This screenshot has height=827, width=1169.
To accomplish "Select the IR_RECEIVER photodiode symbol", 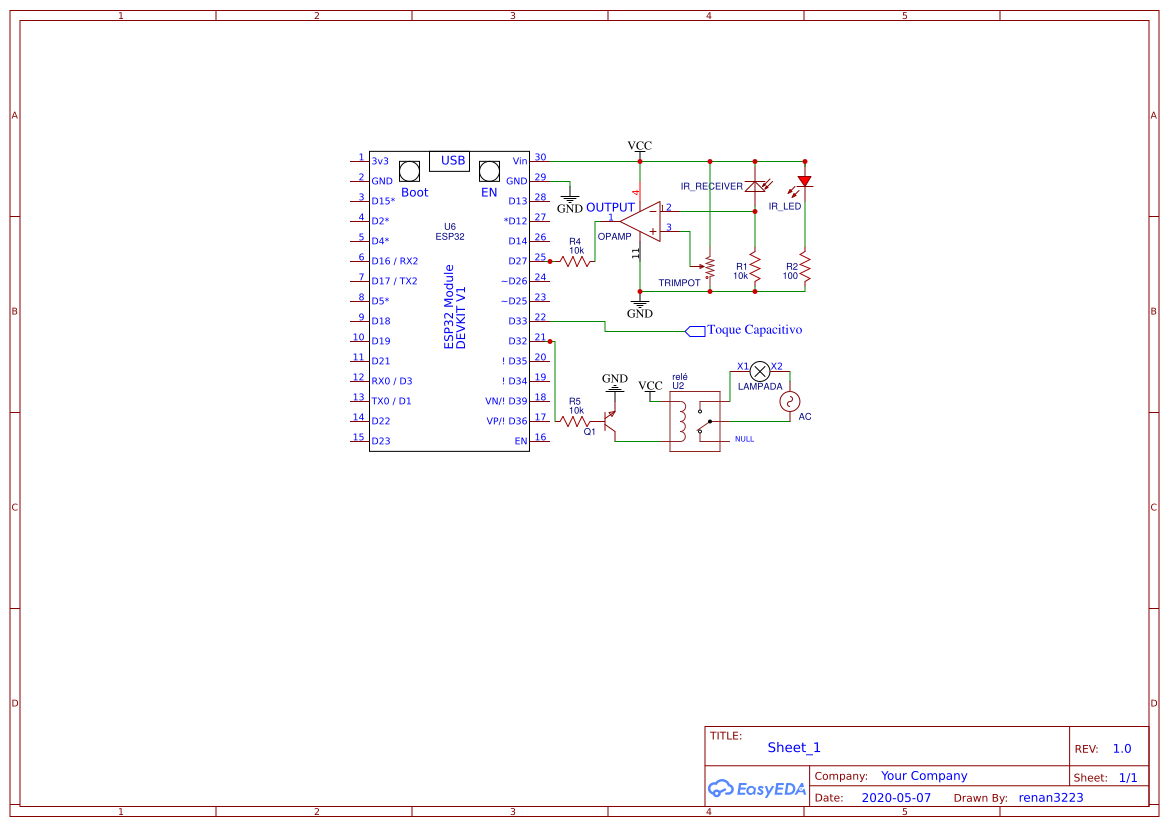I will (755, 186).
